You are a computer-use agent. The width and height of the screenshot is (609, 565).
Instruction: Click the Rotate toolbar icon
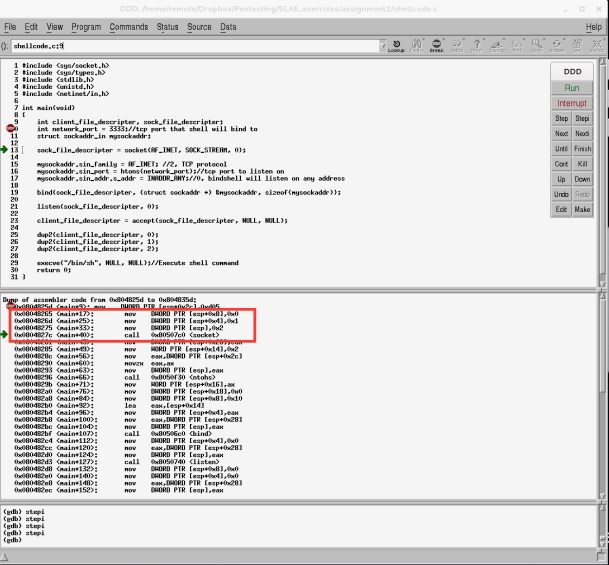557,45
